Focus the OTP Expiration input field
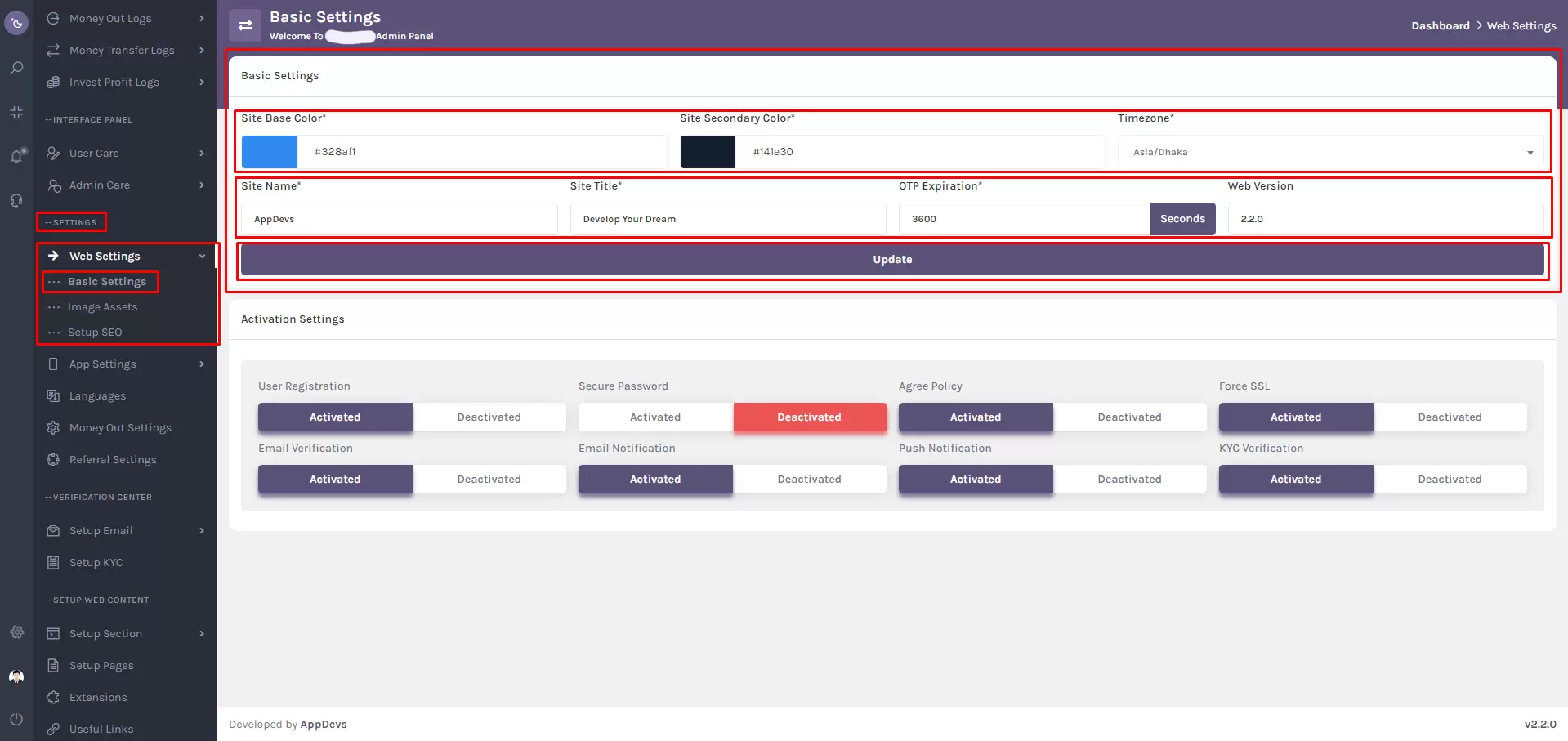1568x741 pixels. [1025, 219]
